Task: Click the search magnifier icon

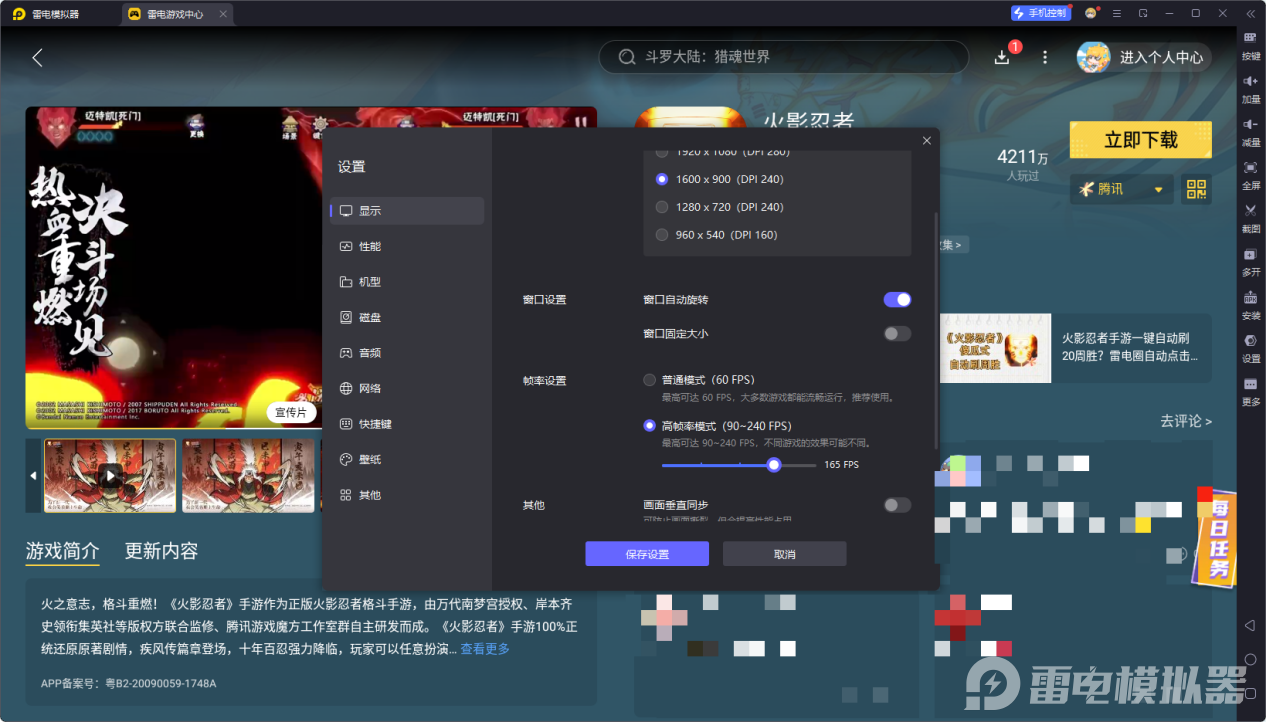Action: click(x=627, y=57)
